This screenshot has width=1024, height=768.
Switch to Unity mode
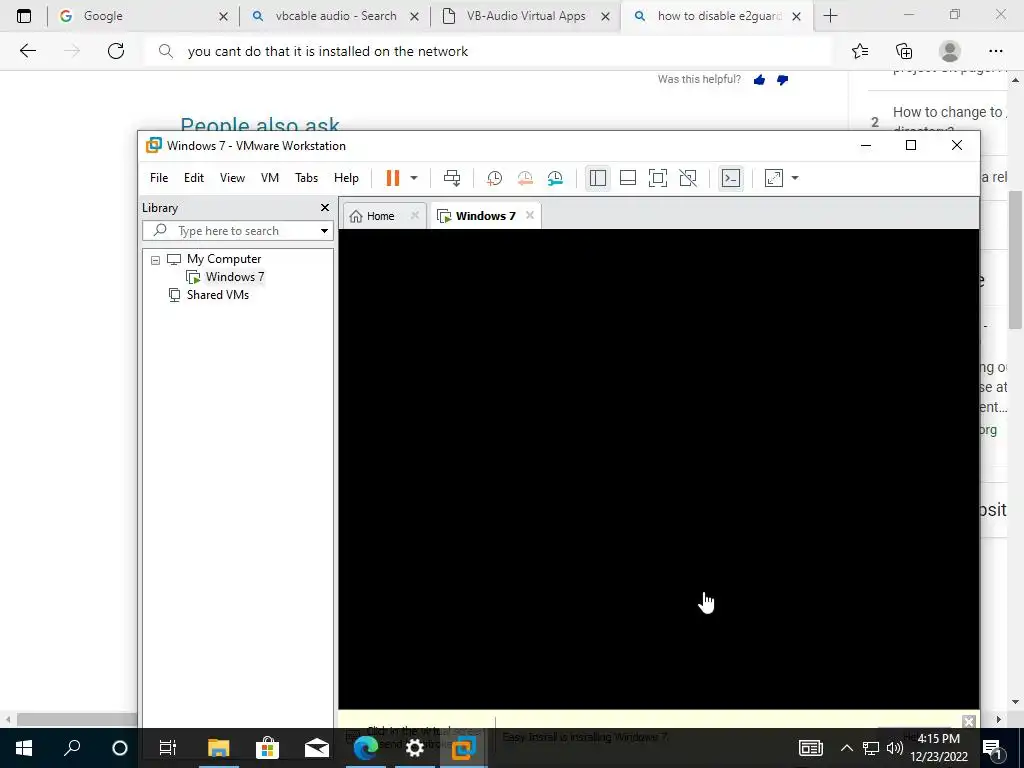[688, 178]
